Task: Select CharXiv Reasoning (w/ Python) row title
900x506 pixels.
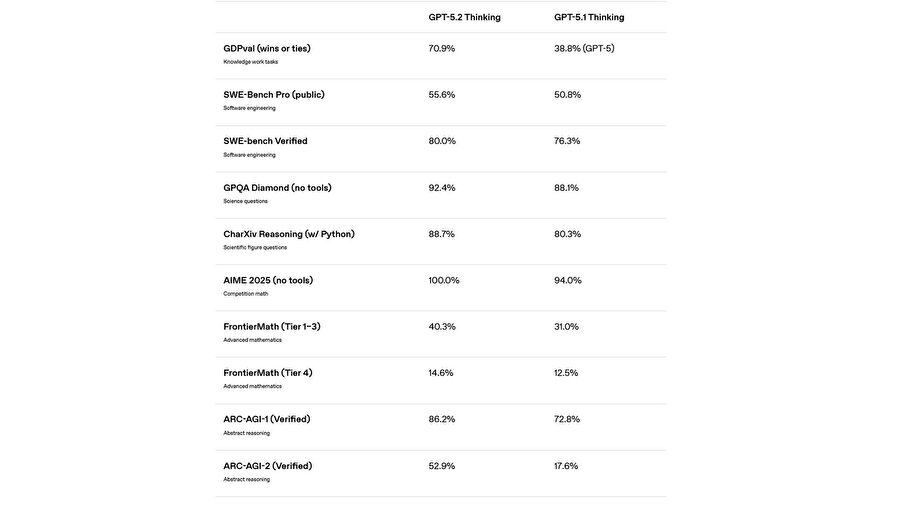Action: pos(289,234)
